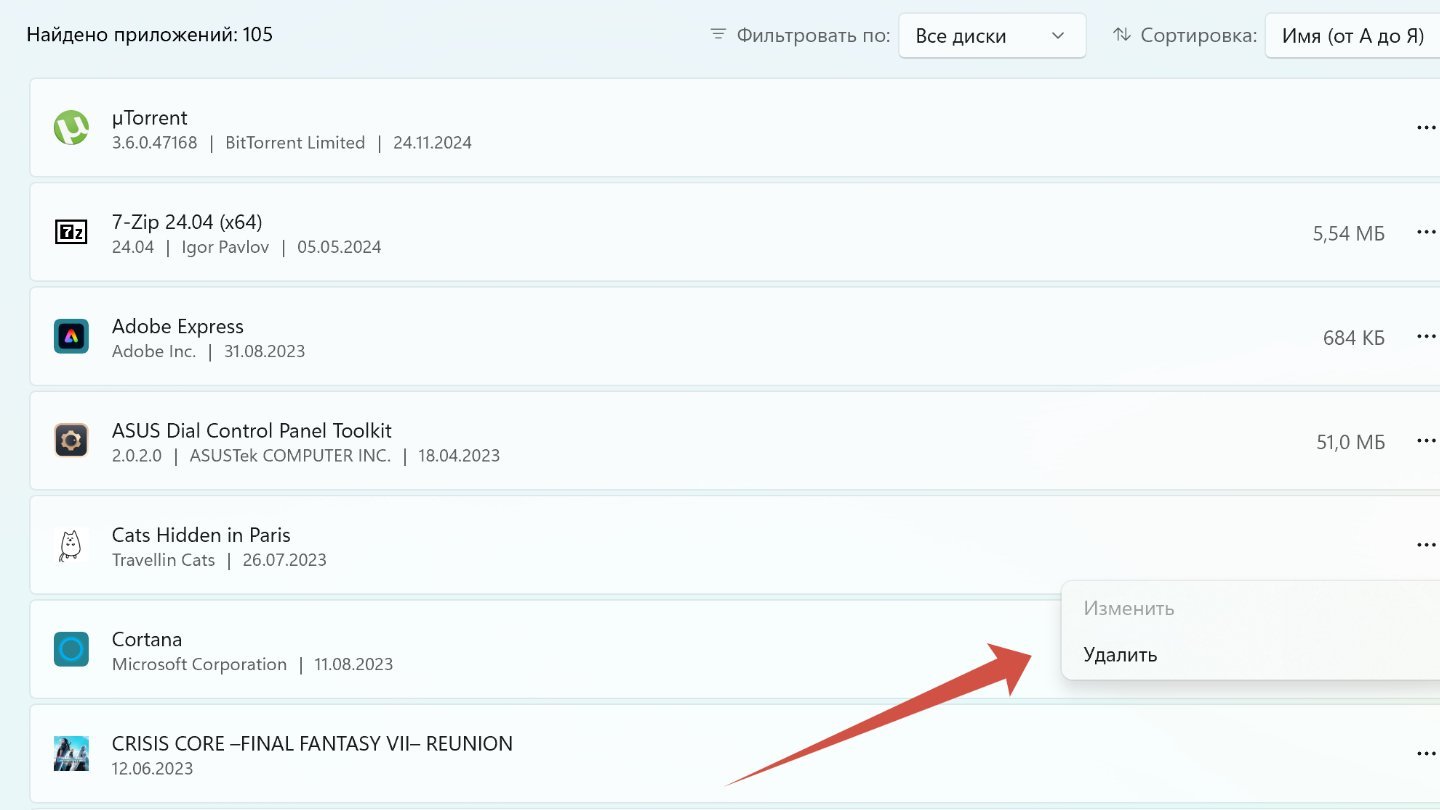The width and height of the screenshot is (1440, 810).
Task: Click the 'Adobe Inc. | 31.08.2023' line
Action: 208,352
